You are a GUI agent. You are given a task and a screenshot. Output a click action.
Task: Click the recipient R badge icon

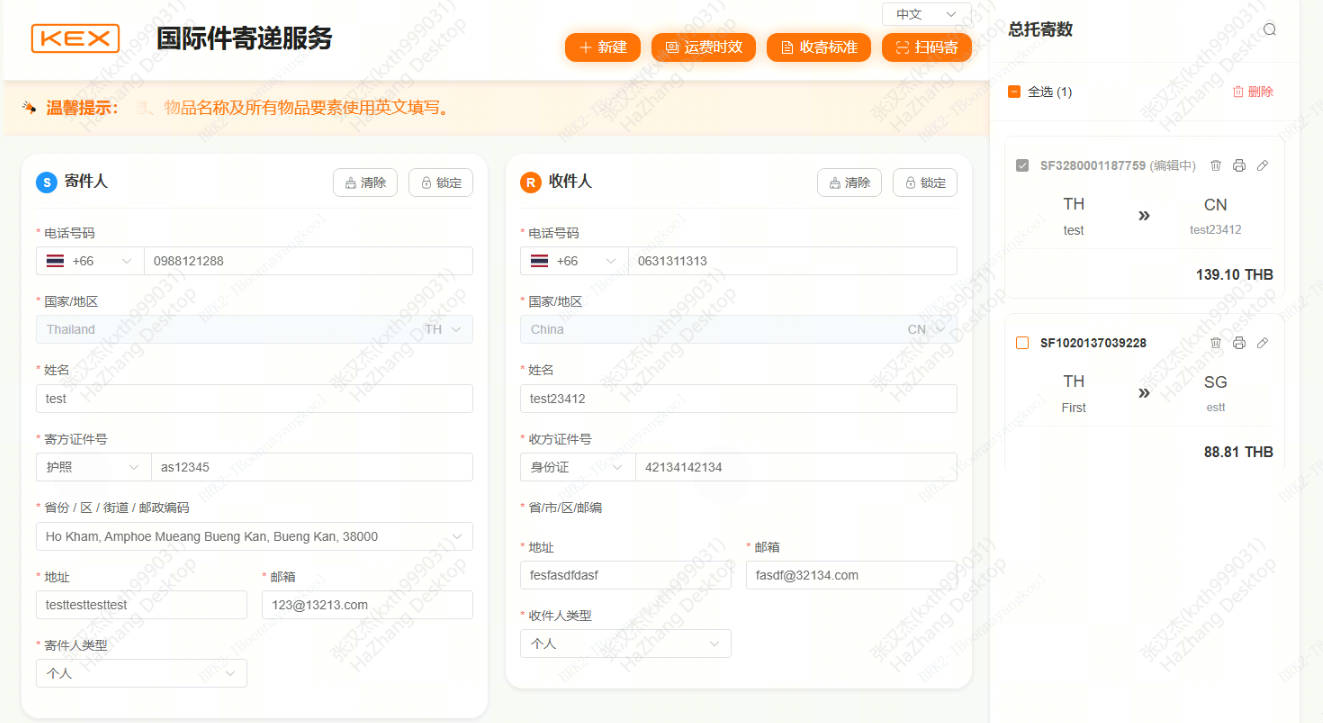[x=530, y=182]
